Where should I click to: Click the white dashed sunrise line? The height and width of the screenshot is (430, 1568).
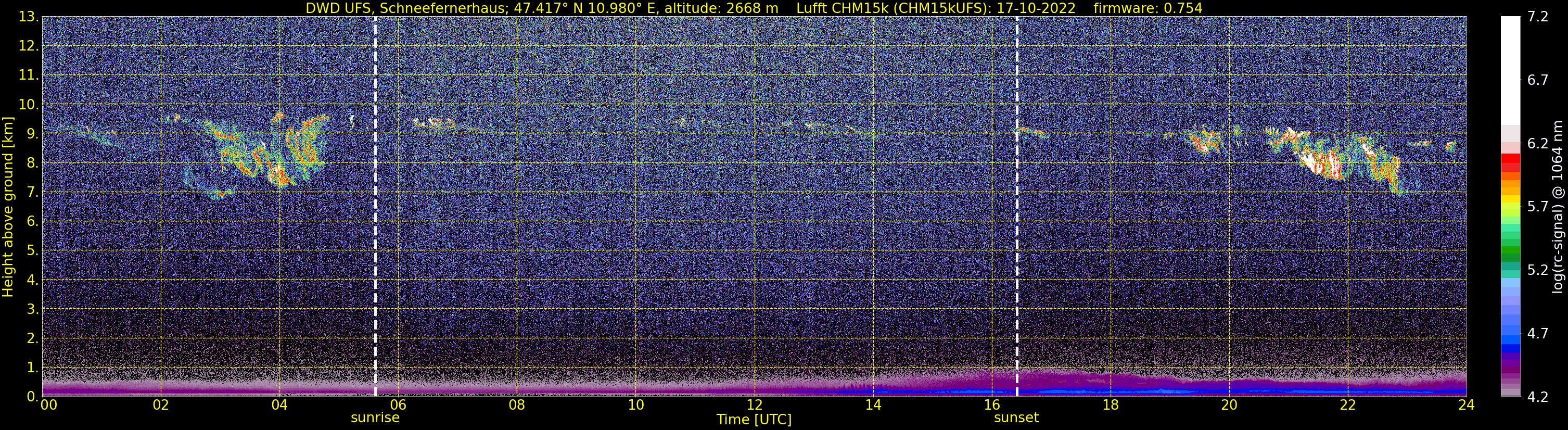click(x=375, y=207)
